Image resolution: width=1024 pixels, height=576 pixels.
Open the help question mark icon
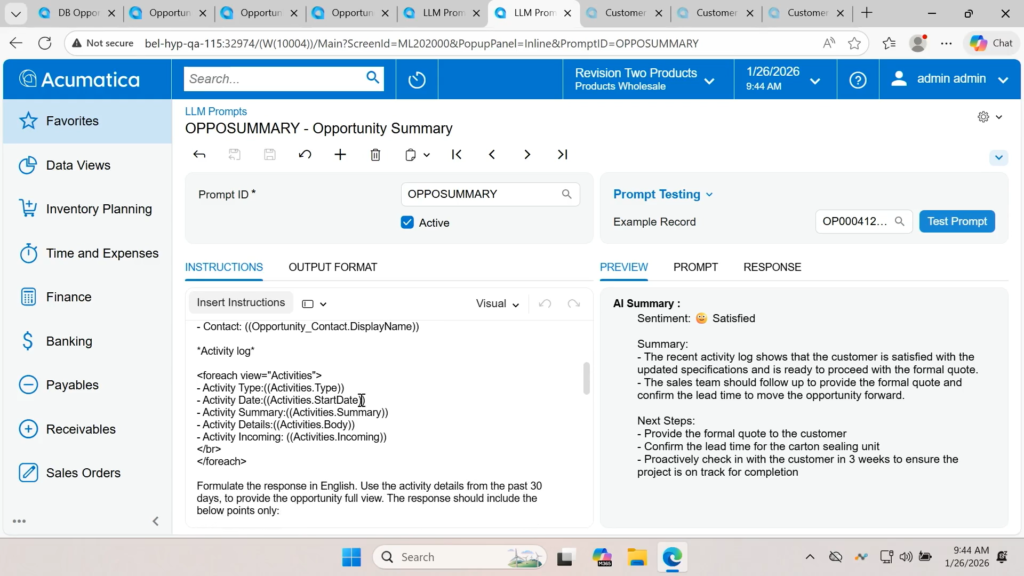coord(857,80)
